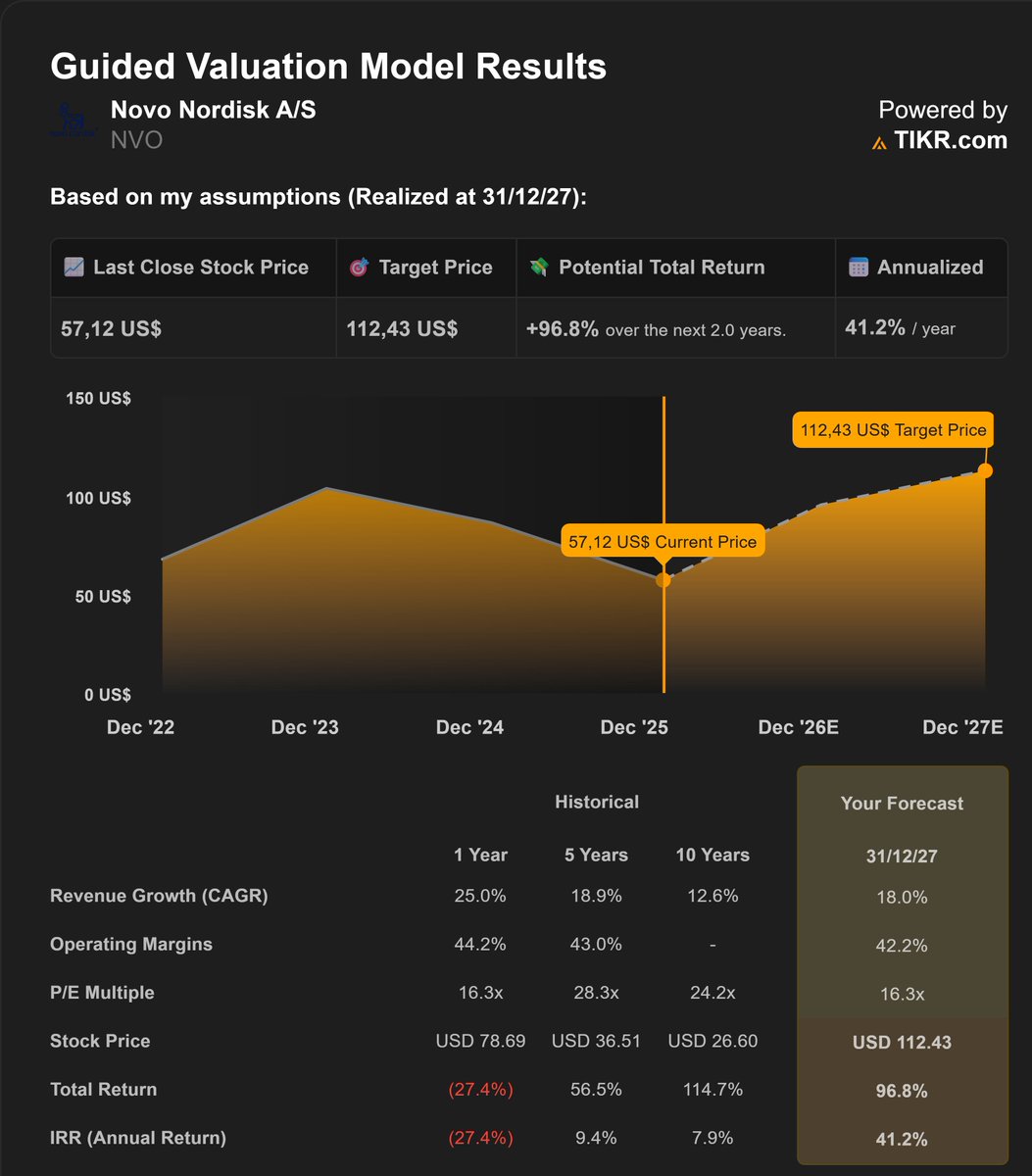Click the target price endpoint dot on the chart

(x=985, y=470)
